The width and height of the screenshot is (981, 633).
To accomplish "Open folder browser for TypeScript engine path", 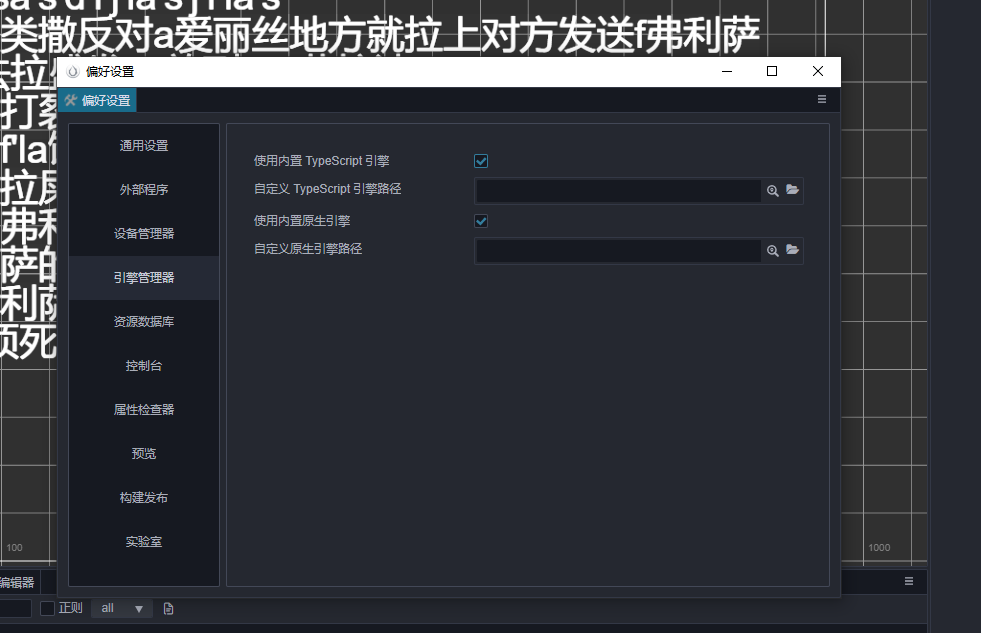I will coord(793,190).
